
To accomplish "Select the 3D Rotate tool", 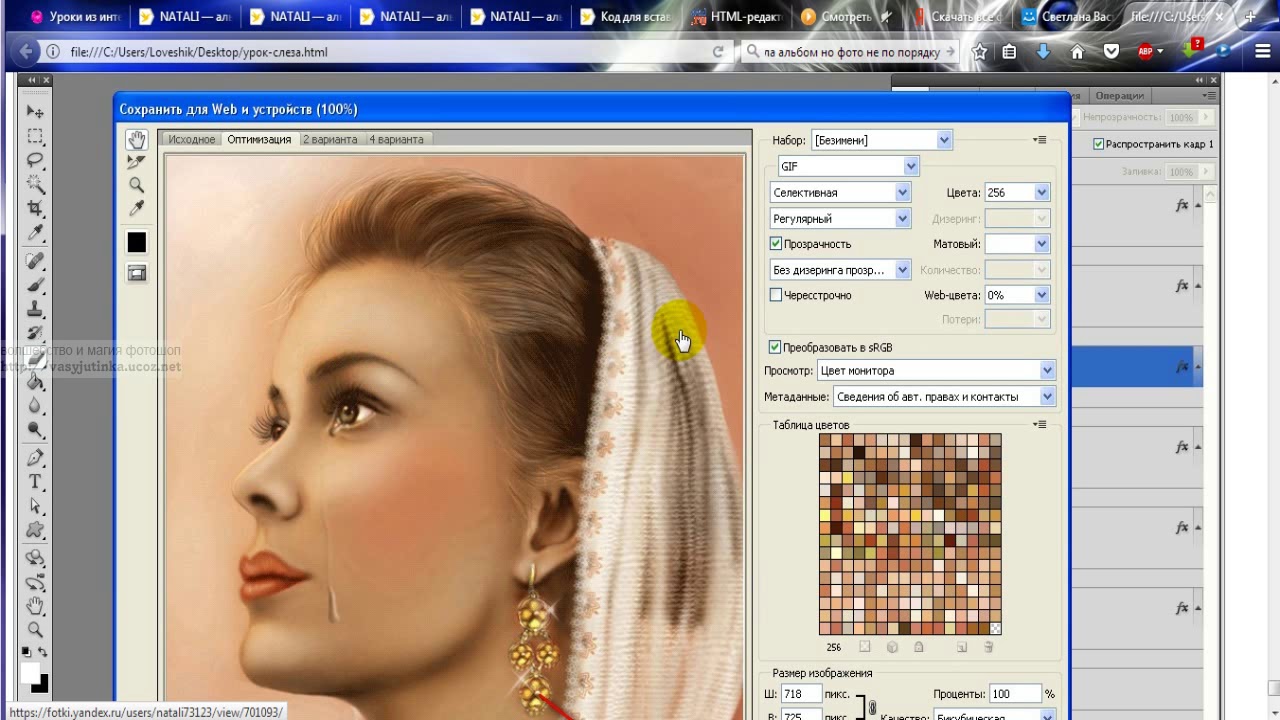I will (35, 558).
